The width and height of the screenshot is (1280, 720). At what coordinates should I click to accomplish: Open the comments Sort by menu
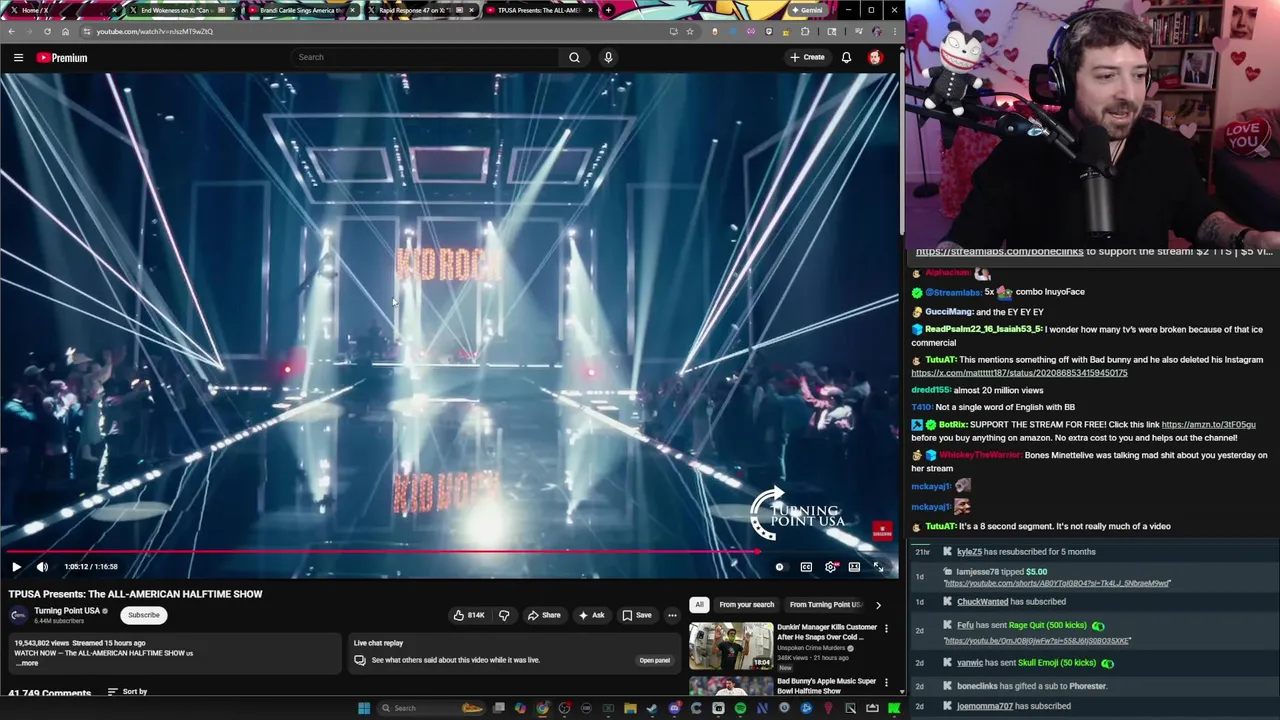pyautogui.click(x=128, y=691)
